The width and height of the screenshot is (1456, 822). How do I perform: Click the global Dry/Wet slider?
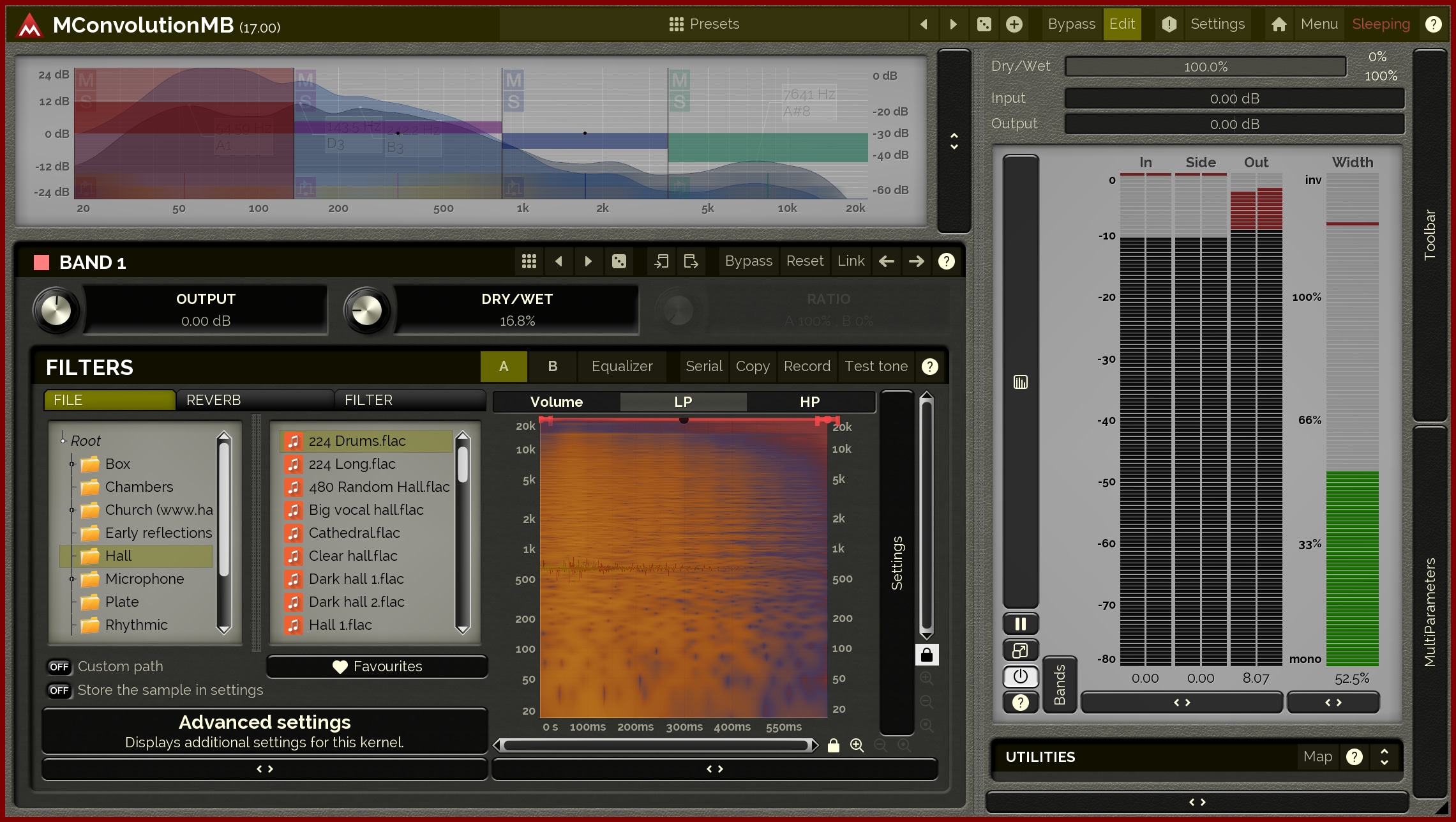(1205, 66)
